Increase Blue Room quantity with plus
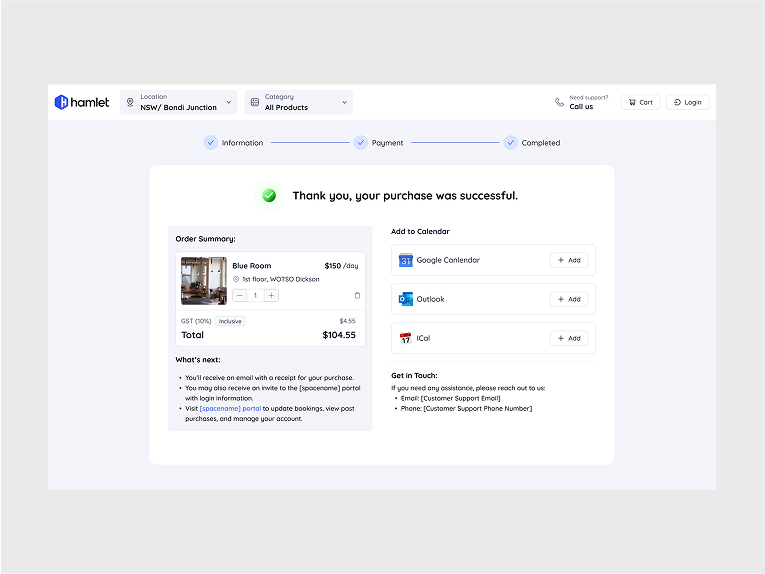The width and height of the screenshot is (765, 574). pos(271,296)
